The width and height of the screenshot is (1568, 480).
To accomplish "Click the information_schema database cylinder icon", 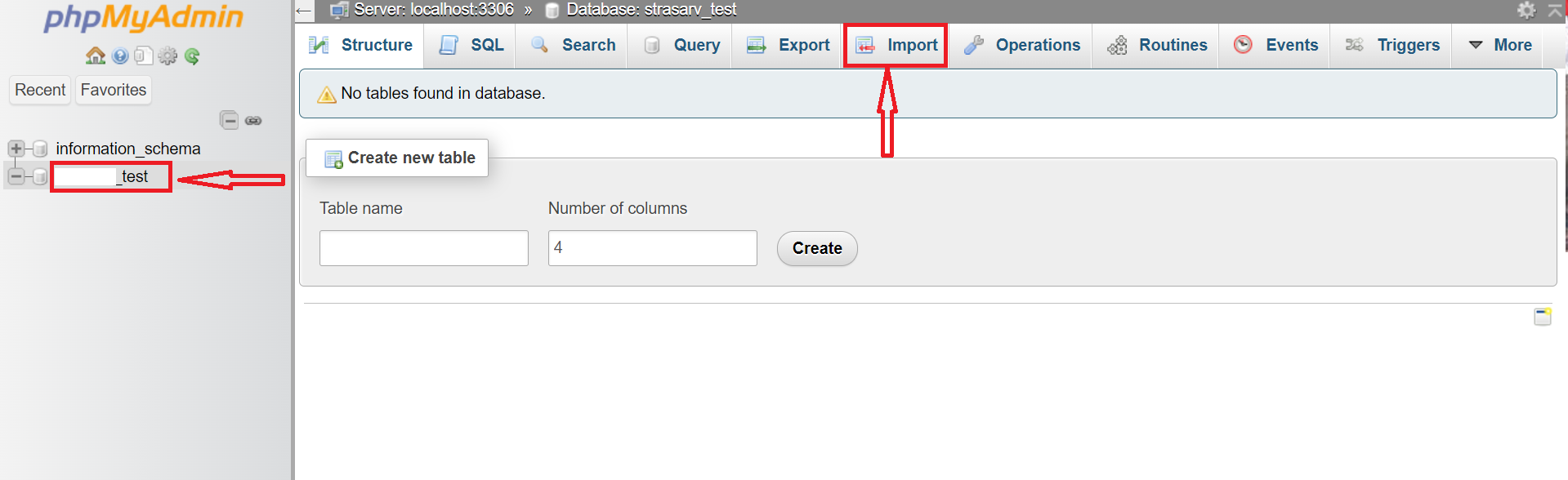I will (40, 149).
